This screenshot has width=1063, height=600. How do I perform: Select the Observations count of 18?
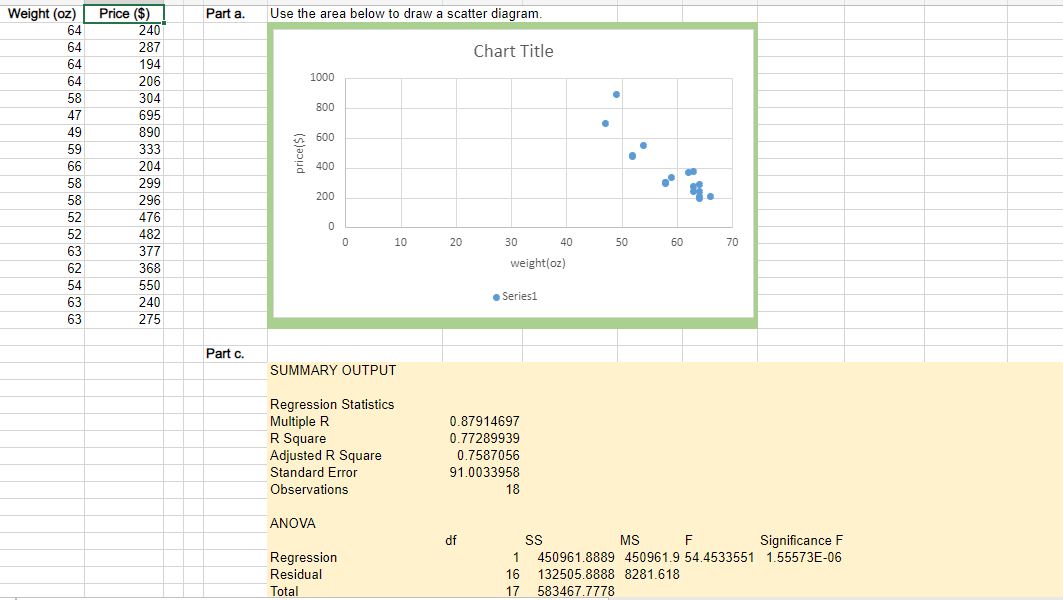[516, 489]
